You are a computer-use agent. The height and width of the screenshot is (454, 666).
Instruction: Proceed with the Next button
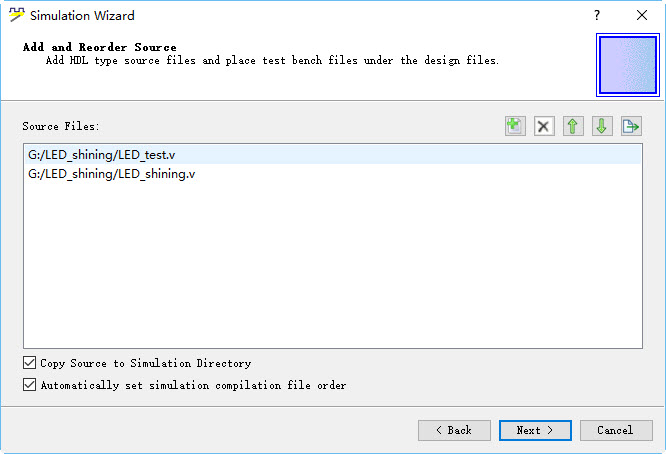535,430
